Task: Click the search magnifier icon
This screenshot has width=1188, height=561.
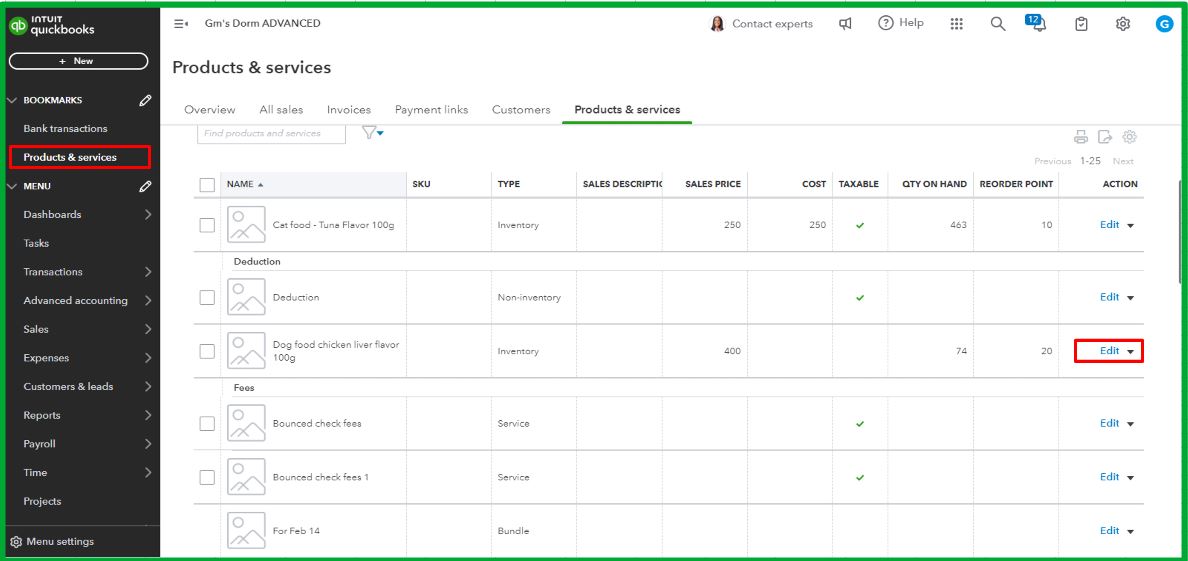Action: (998, 24)
